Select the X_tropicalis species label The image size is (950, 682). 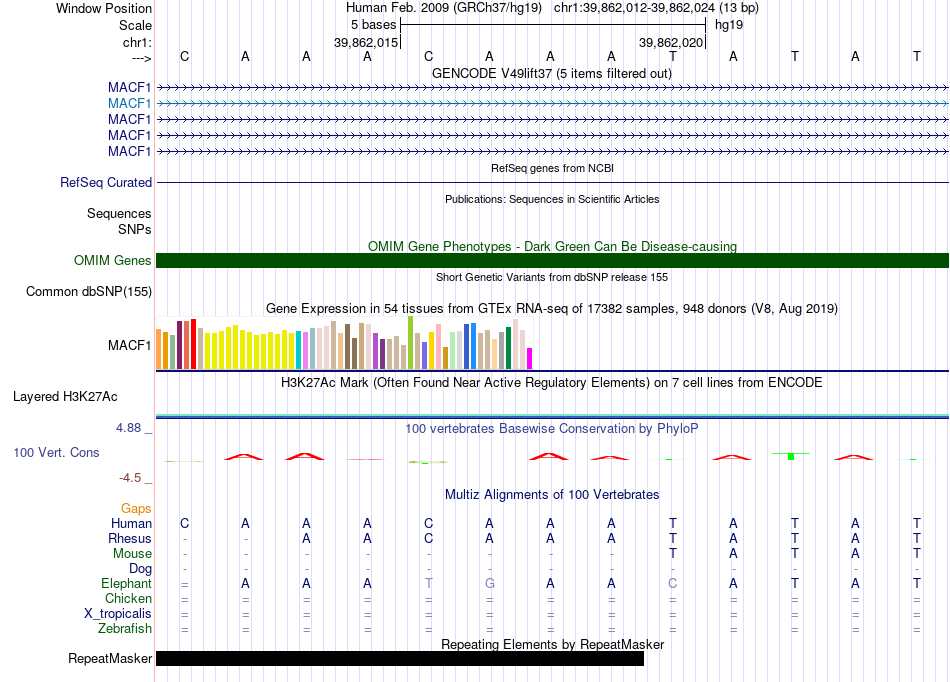coord(118,614)
